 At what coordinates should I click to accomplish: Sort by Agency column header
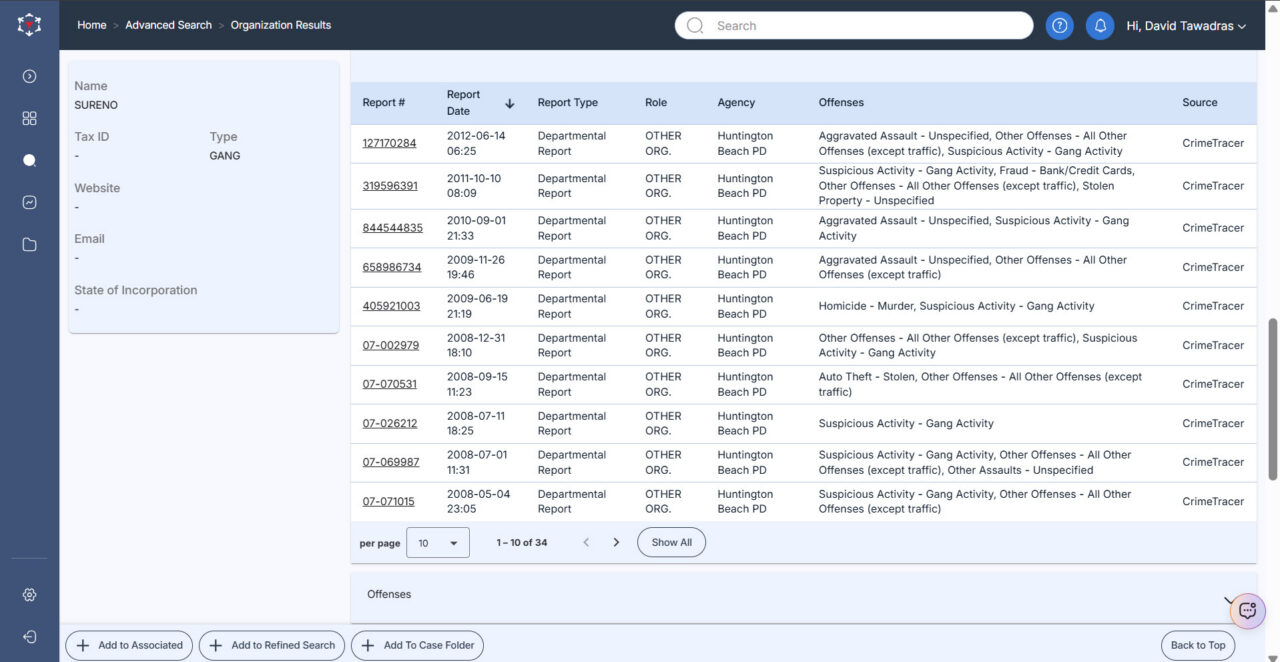[736, 103]
